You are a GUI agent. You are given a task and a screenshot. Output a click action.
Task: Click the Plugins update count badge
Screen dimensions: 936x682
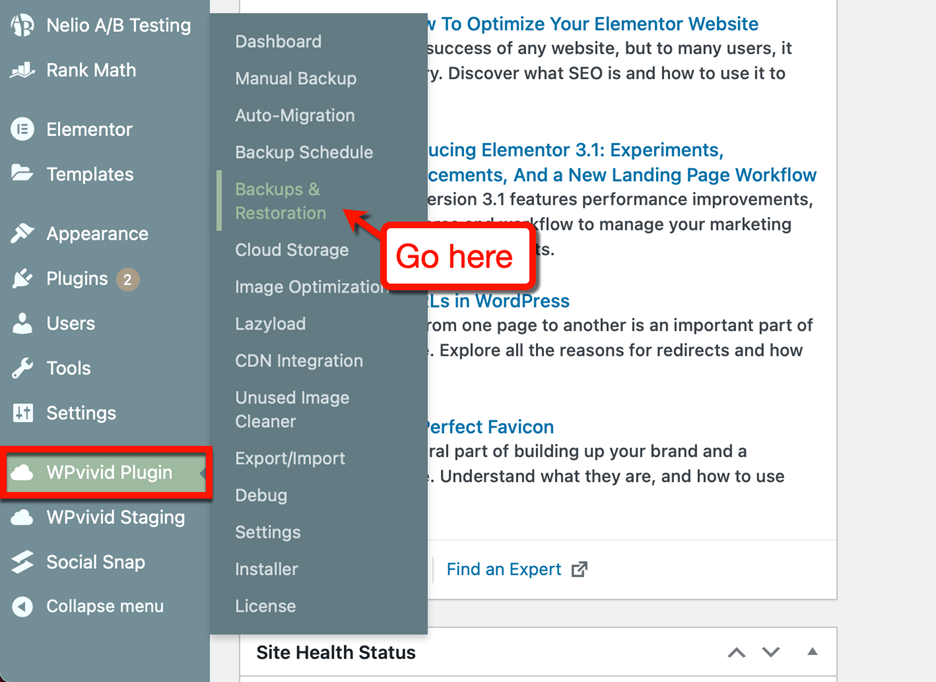pos(127,279)
